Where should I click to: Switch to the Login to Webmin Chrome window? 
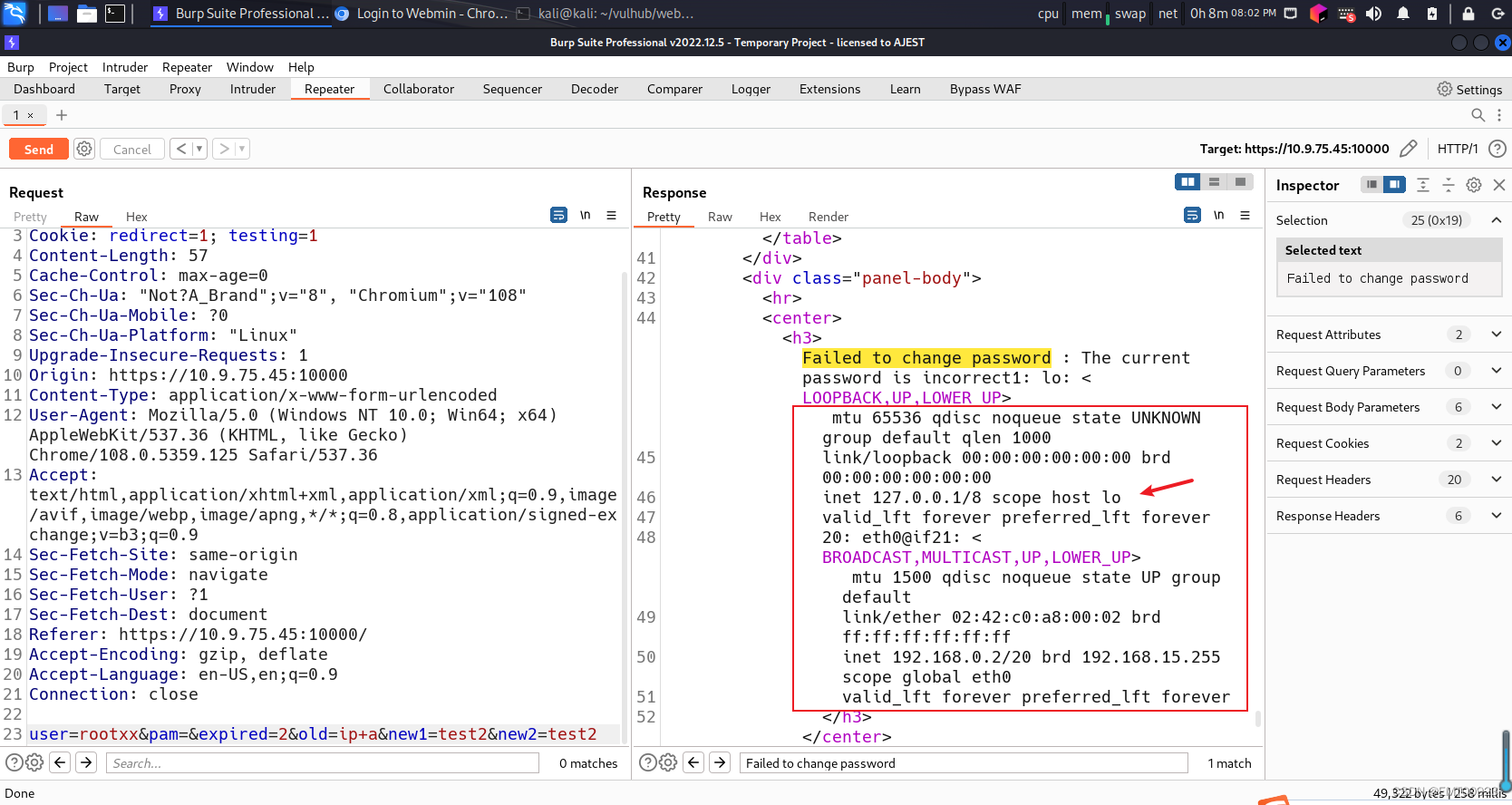click(422, 14)
